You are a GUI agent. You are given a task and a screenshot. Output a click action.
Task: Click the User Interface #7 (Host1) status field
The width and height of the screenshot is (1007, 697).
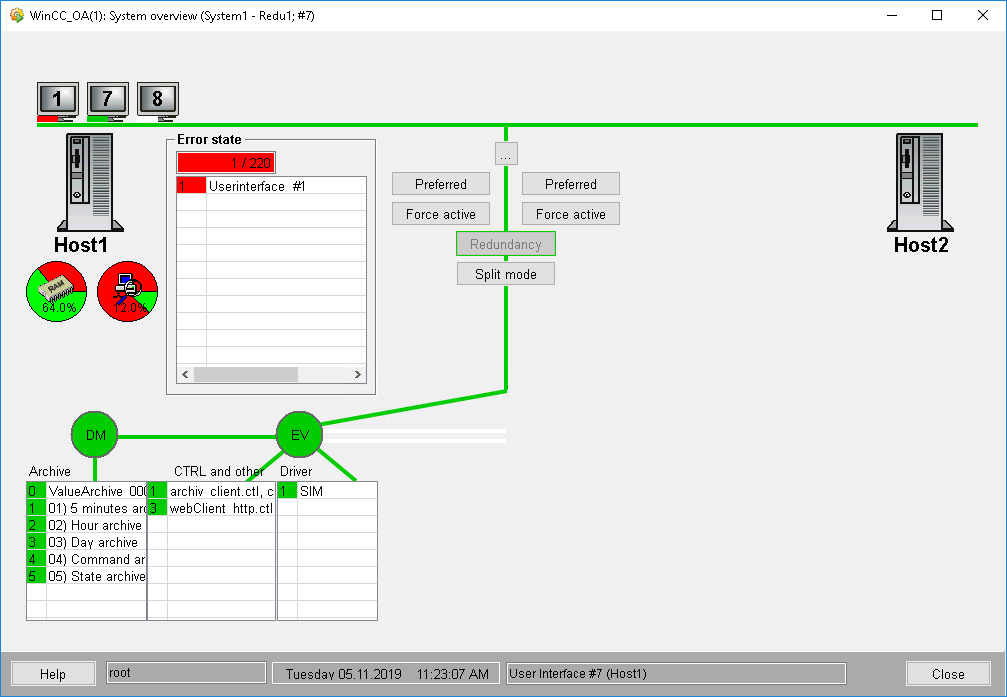coord(676,673)
